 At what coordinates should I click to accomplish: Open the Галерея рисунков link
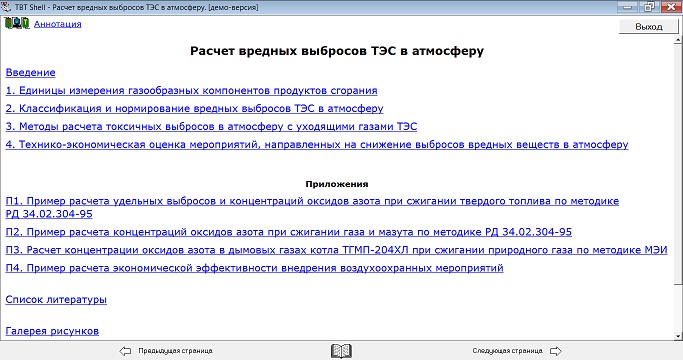coord(52,331)
